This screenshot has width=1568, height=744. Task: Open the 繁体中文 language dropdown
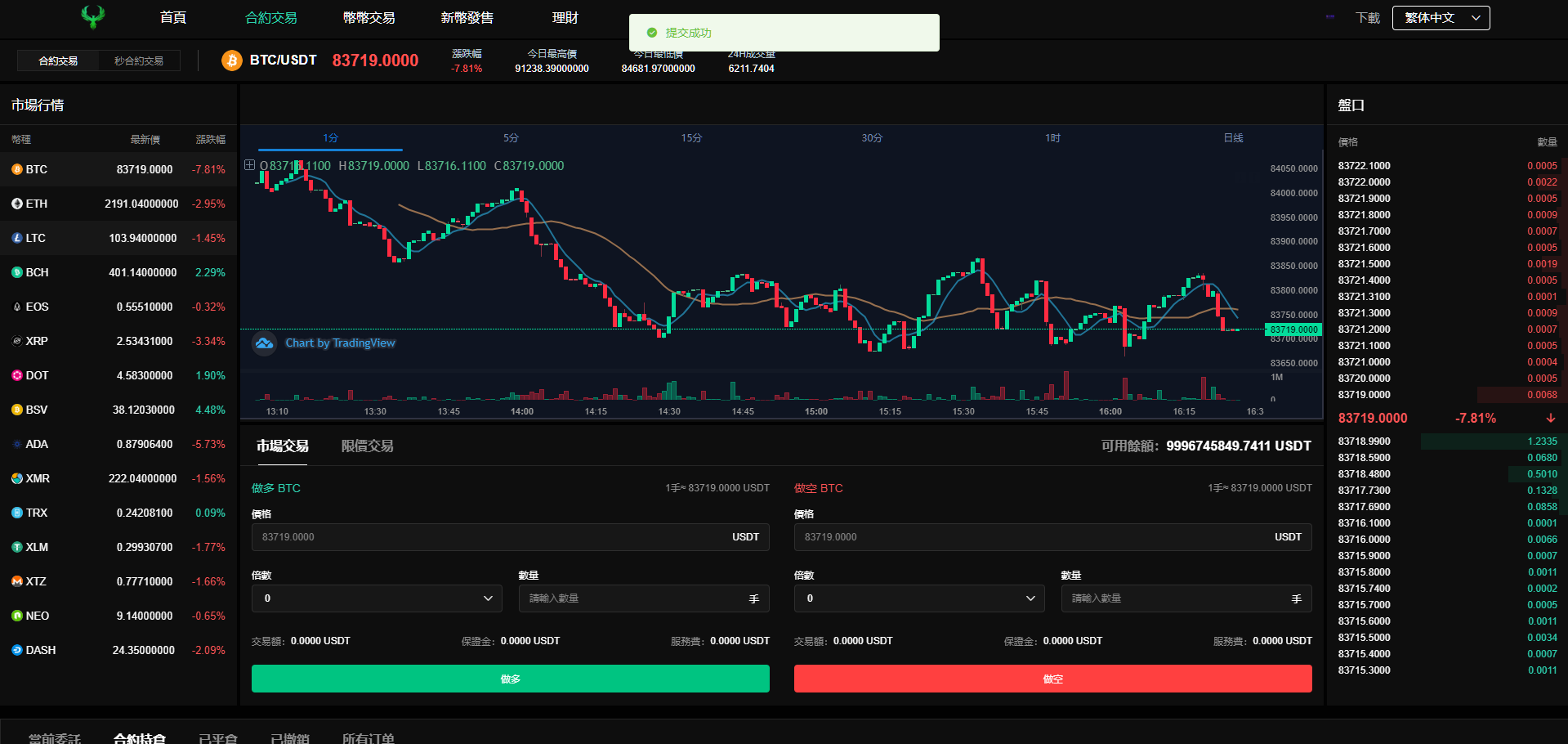1441,18
